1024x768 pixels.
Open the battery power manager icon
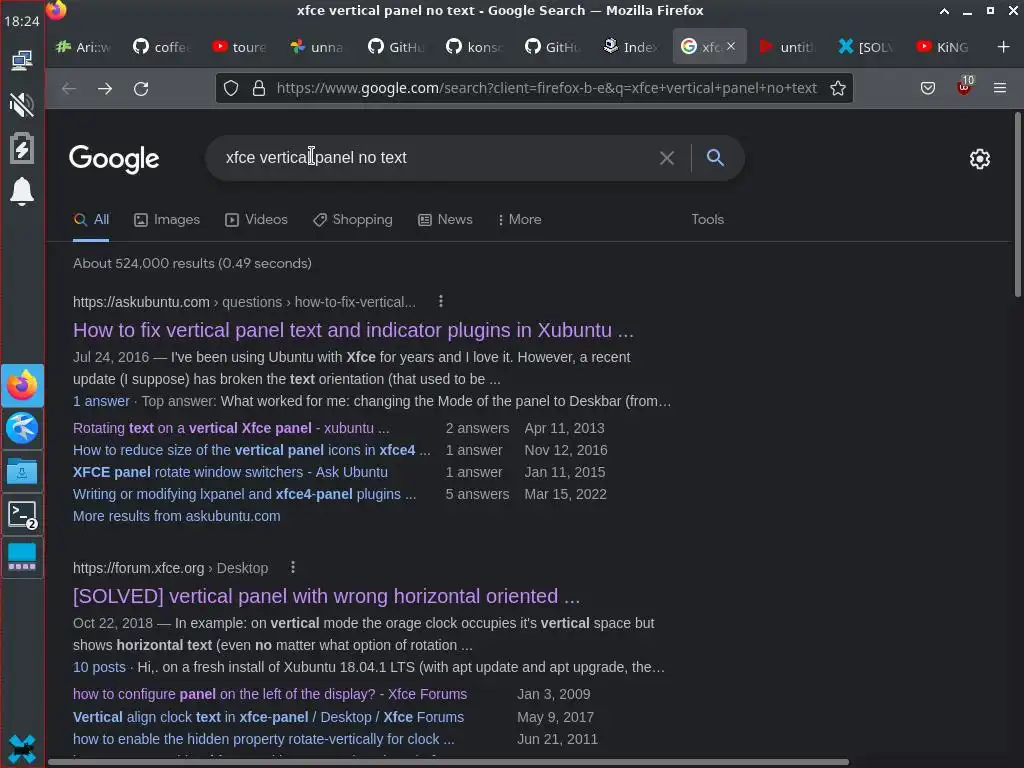(x=22, y=148)
